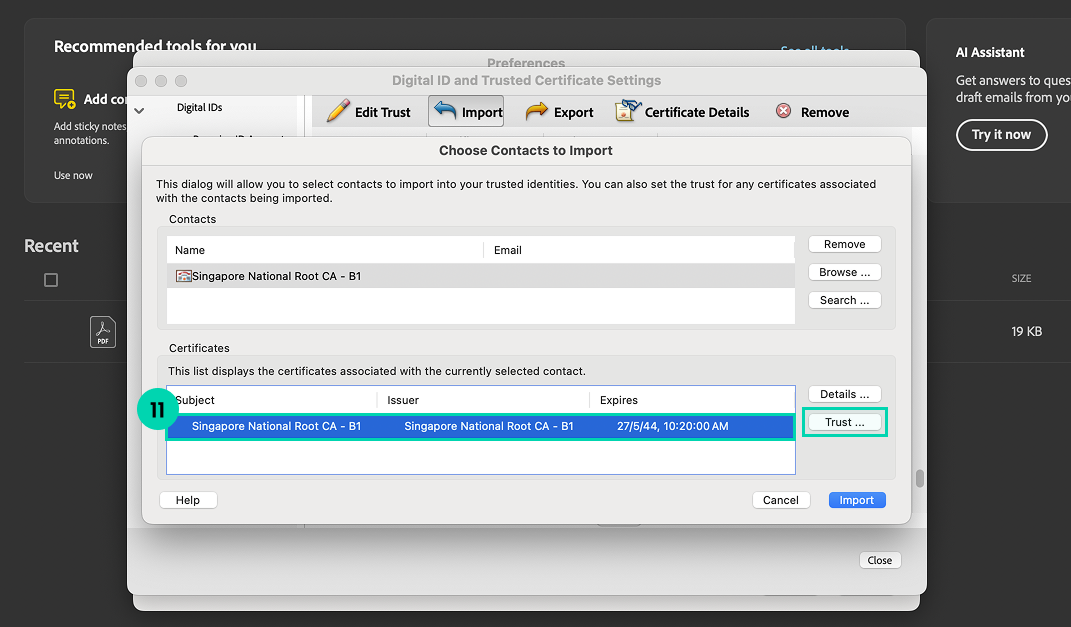Select the Singapore National Root CA certificate row
This screenshot has height=627, width=1071.
tap(480, 426)
